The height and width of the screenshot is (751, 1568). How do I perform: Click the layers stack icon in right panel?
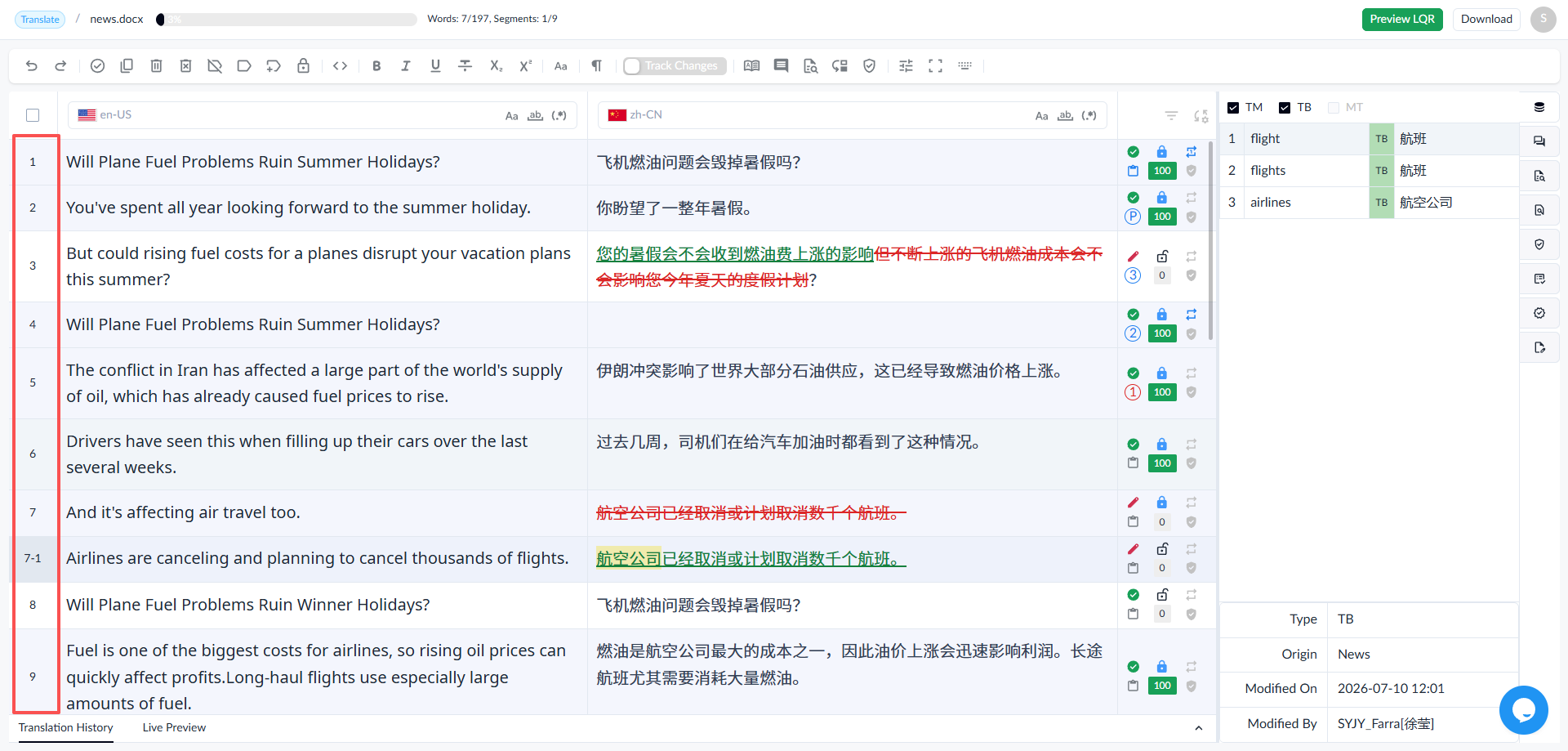[x=1539, y=107]
